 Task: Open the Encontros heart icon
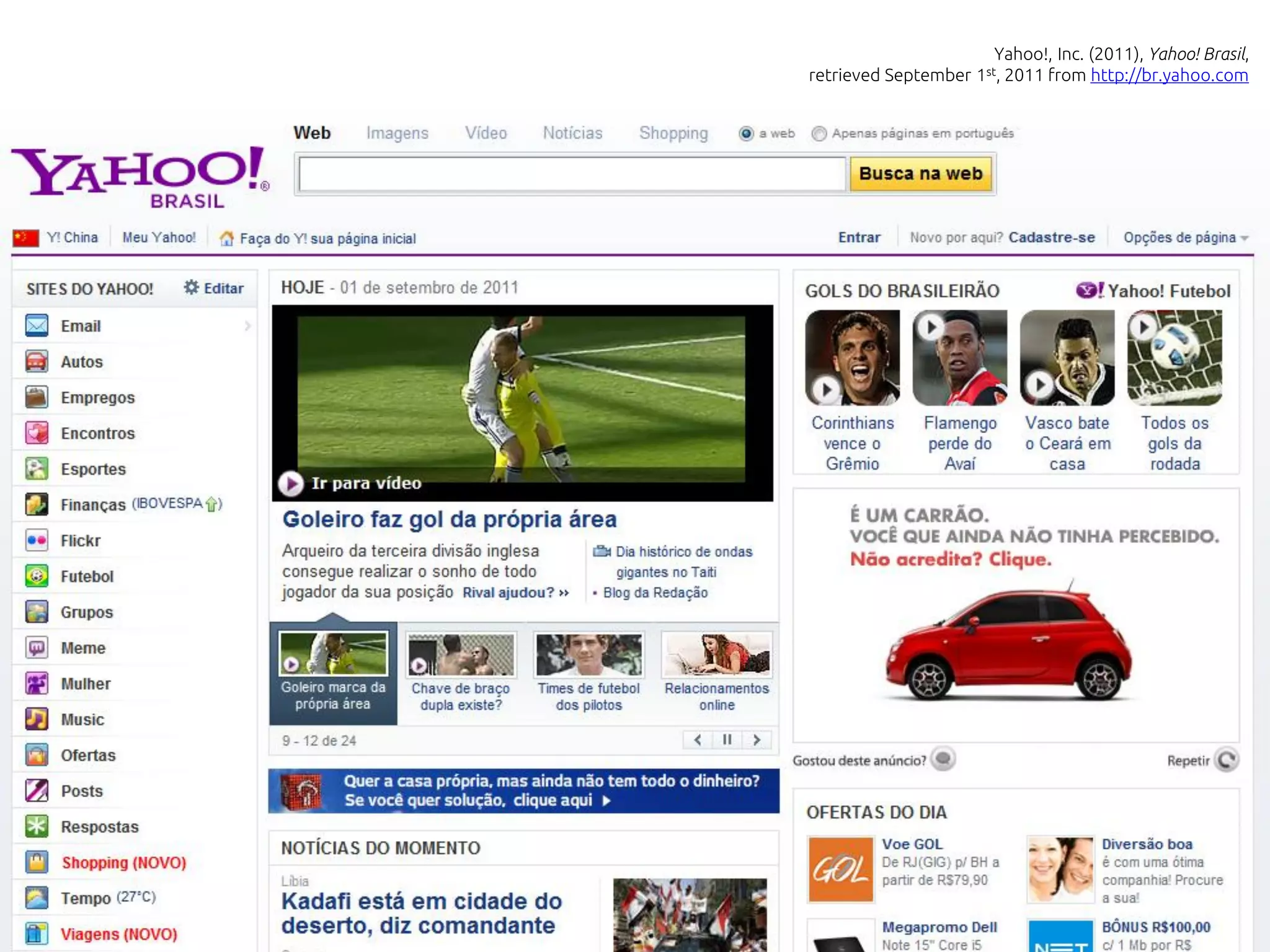pos(37,433)
